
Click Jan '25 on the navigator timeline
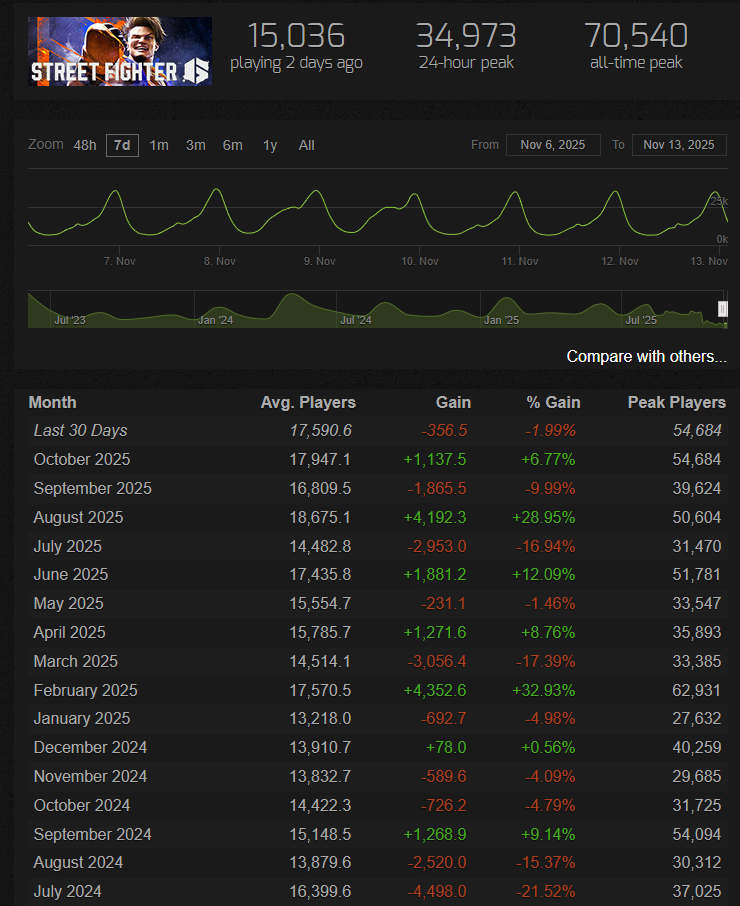pos(501,320)
